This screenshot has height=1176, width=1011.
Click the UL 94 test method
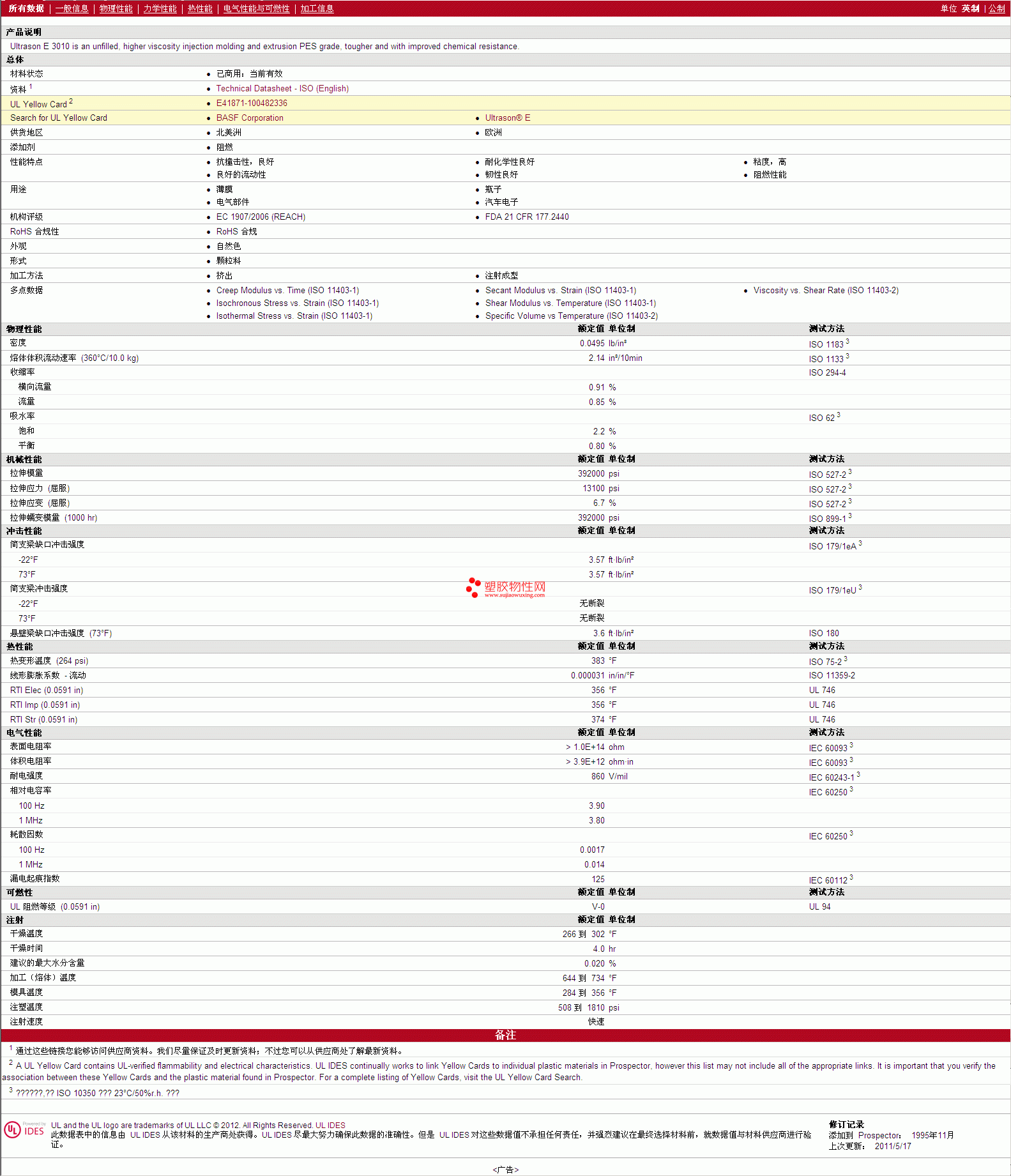[x=820, y=906]
